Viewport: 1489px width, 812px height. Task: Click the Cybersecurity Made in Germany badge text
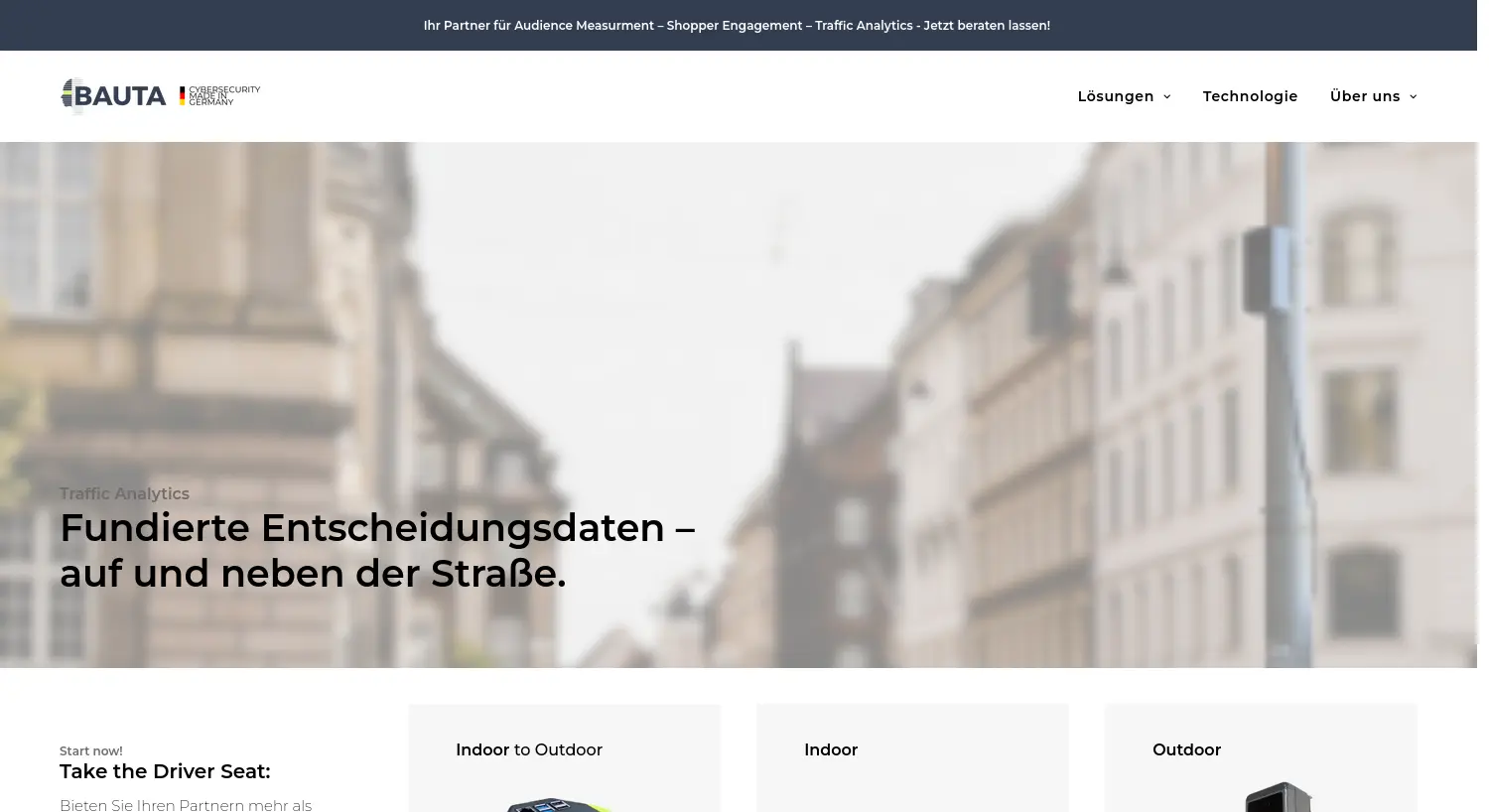point(224,95)
